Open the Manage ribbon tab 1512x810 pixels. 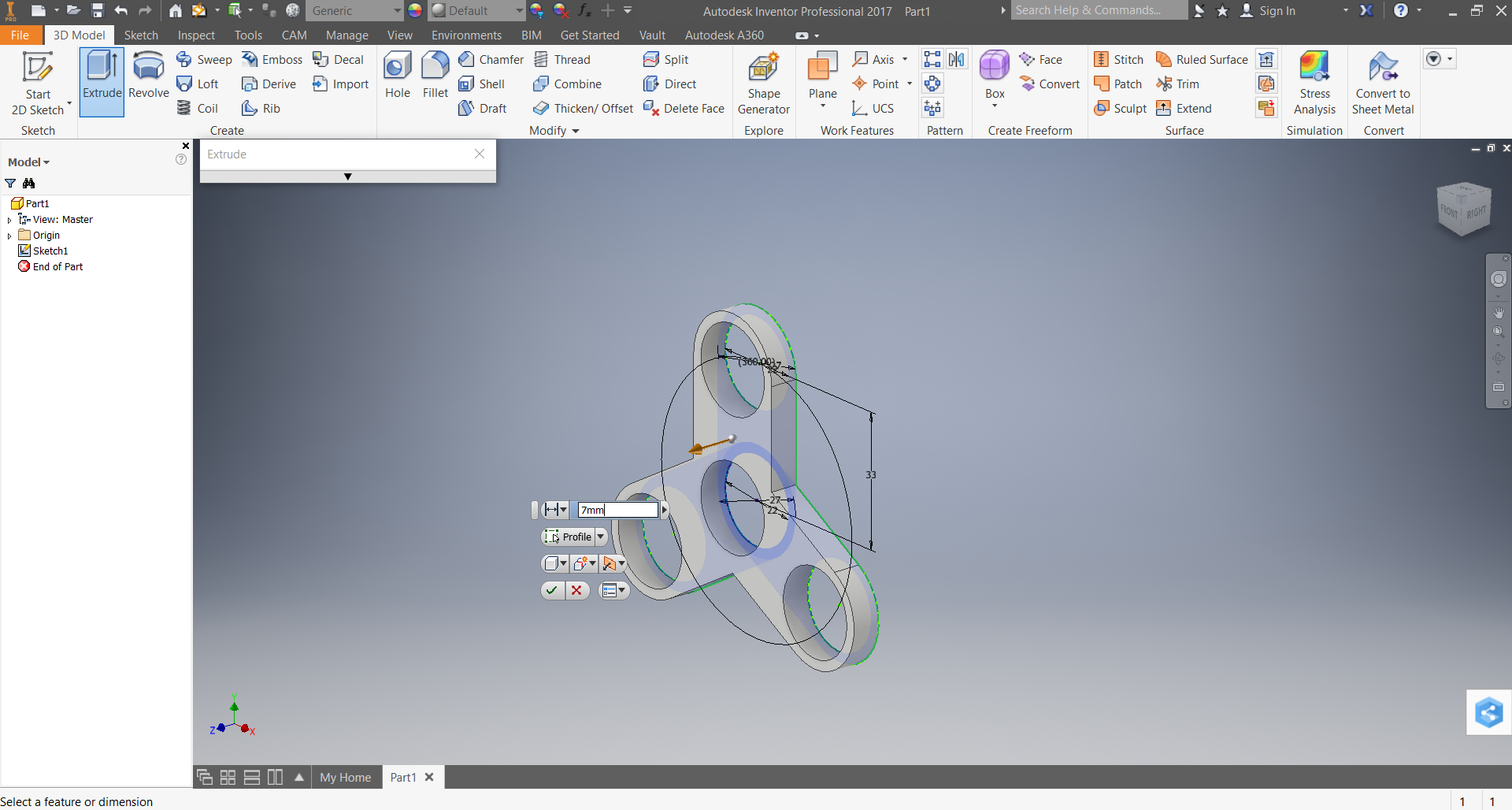pyautogui.click(x=346, y=35)
